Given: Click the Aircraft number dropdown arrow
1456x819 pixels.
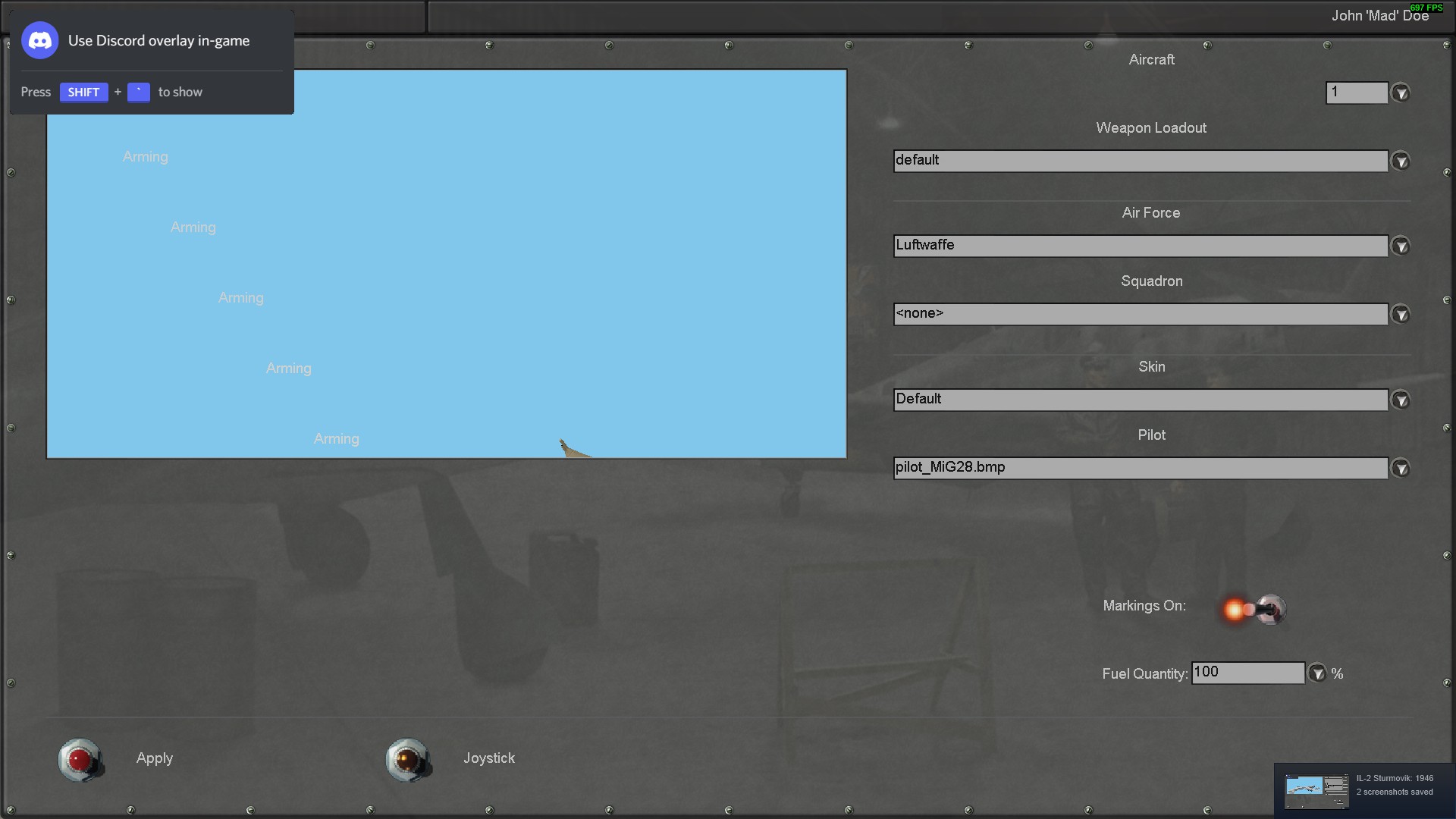Looking at the screenshot, I should pos(1401,93).
